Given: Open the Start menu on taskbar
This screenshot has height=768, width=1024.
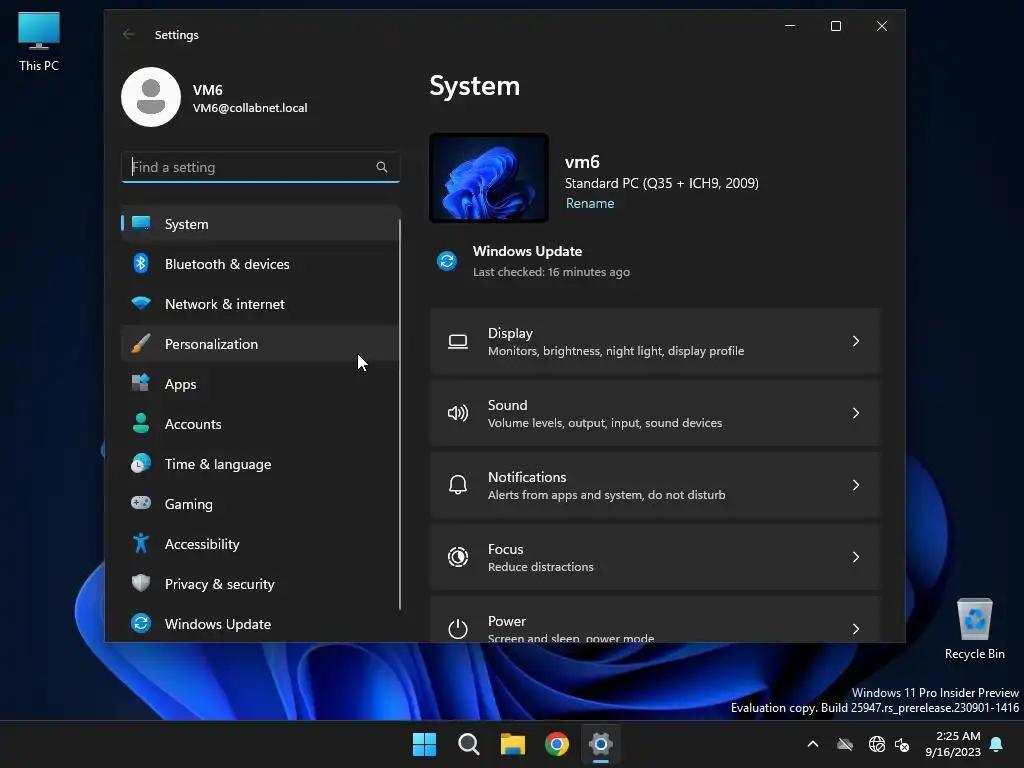Looking at the screenshot, I should (x=424, y=744).
